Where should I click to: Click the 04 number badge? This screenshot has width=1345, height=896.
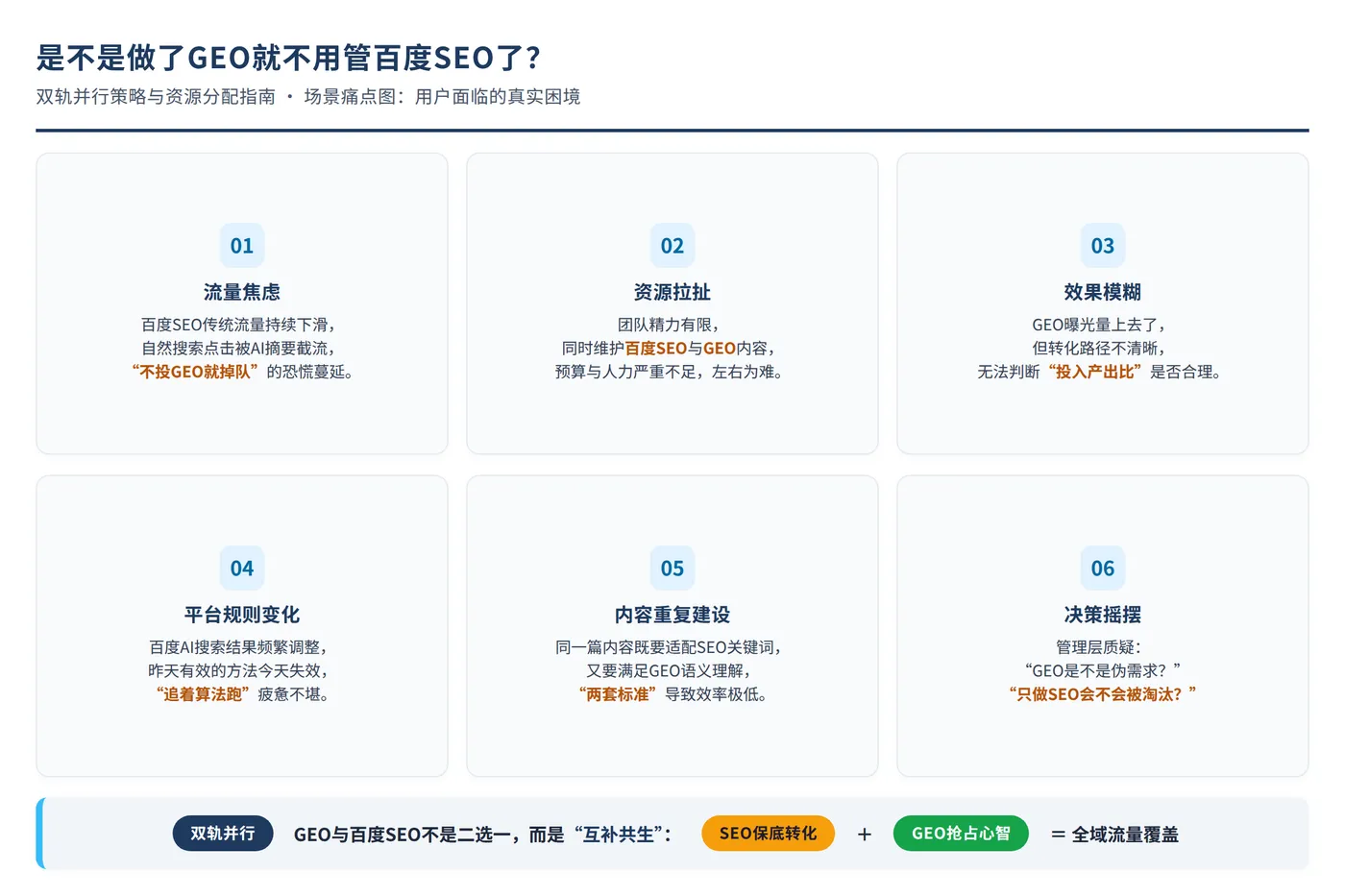242,569
